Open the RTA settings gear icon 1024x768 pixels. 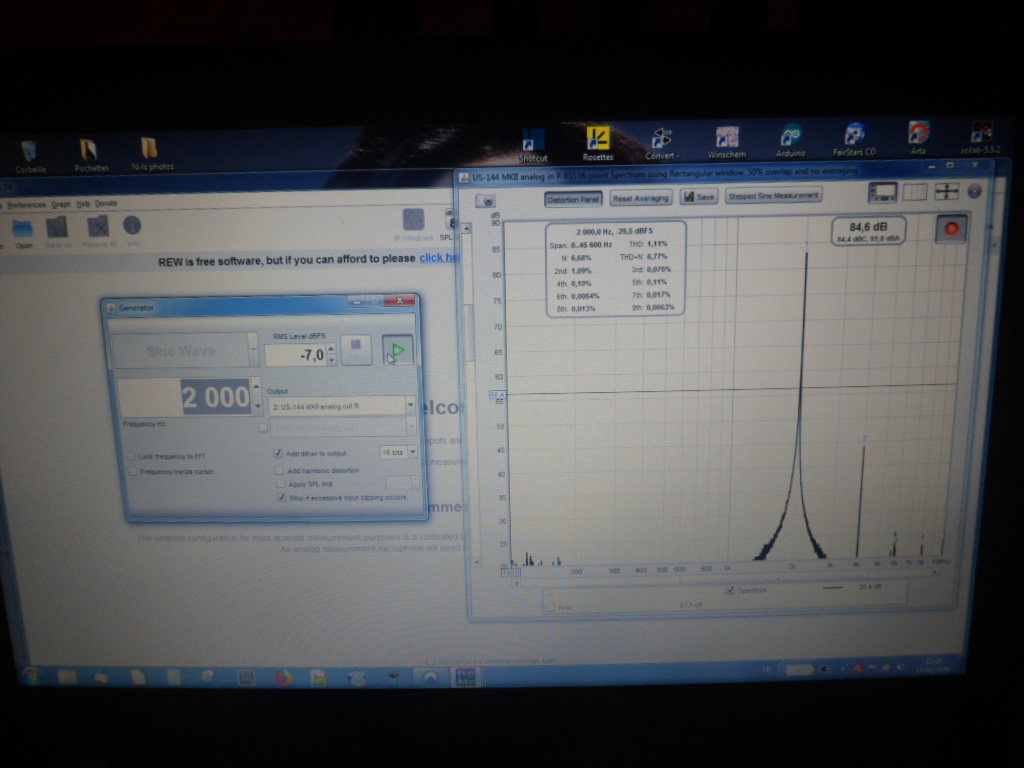coord(974,191)
